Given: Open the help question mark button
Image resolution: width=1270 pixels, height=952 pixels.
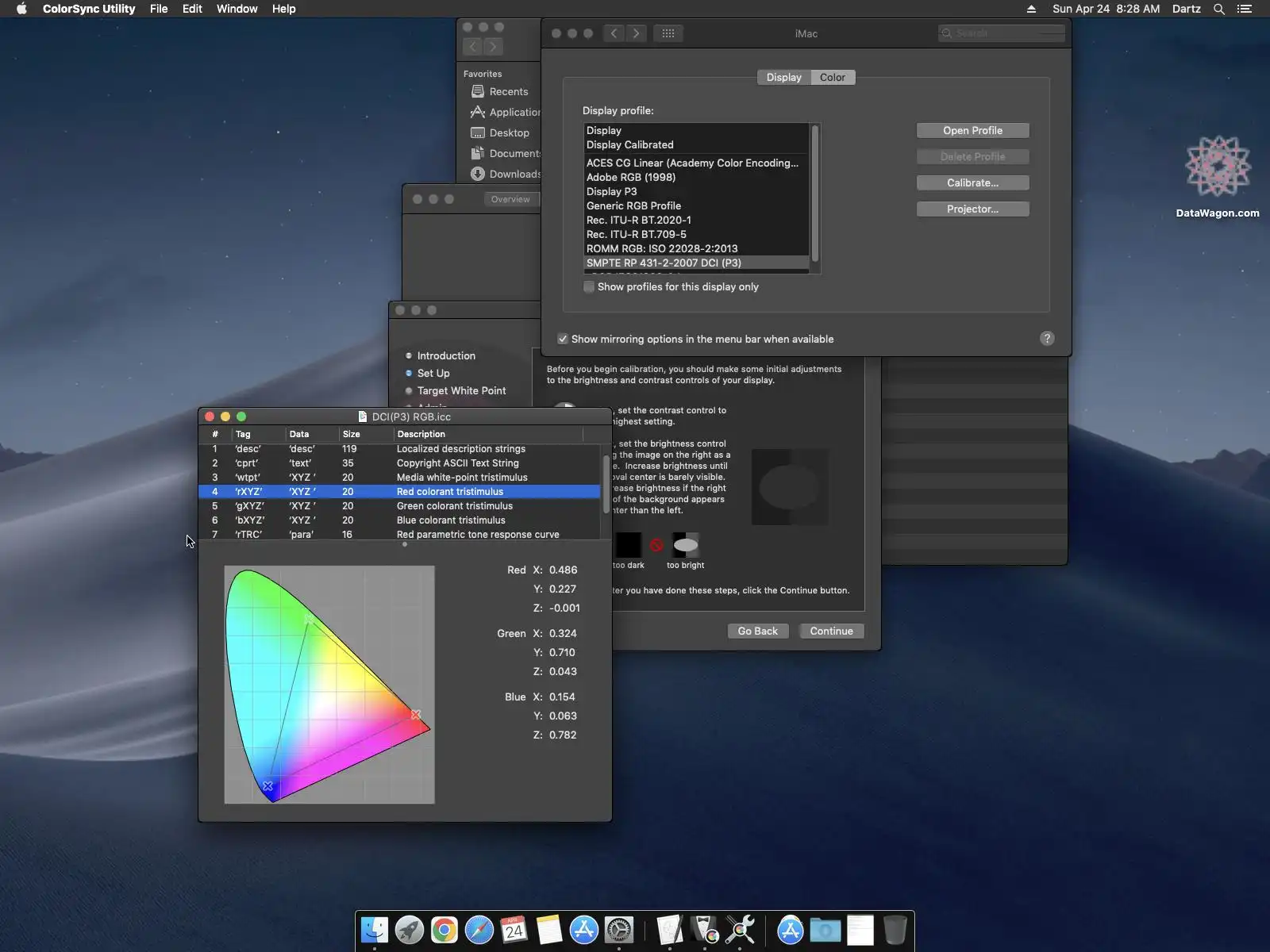Looking at the screenshot, I should [1047, 339].
